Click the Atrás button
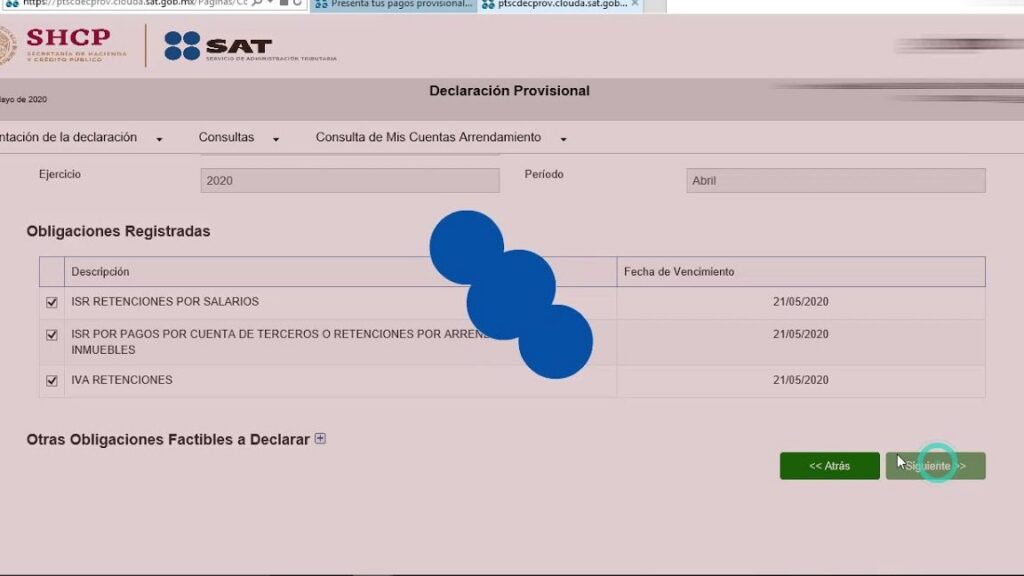 pyautogui.click(x=829, y=466)
